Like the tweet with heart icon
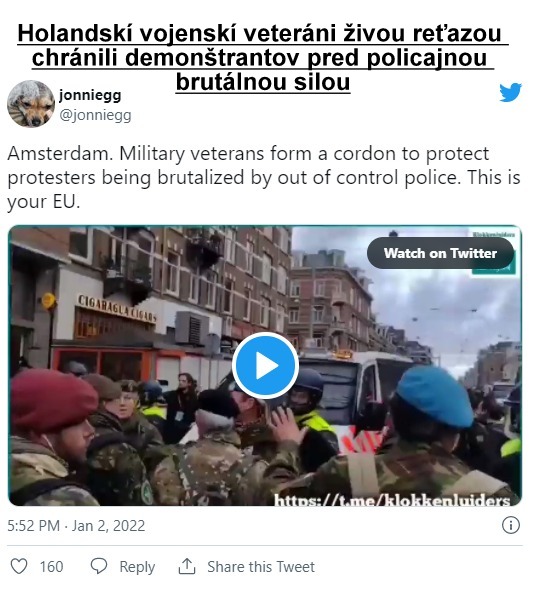Viewport: 533px width, 592px height. (18, 566)
